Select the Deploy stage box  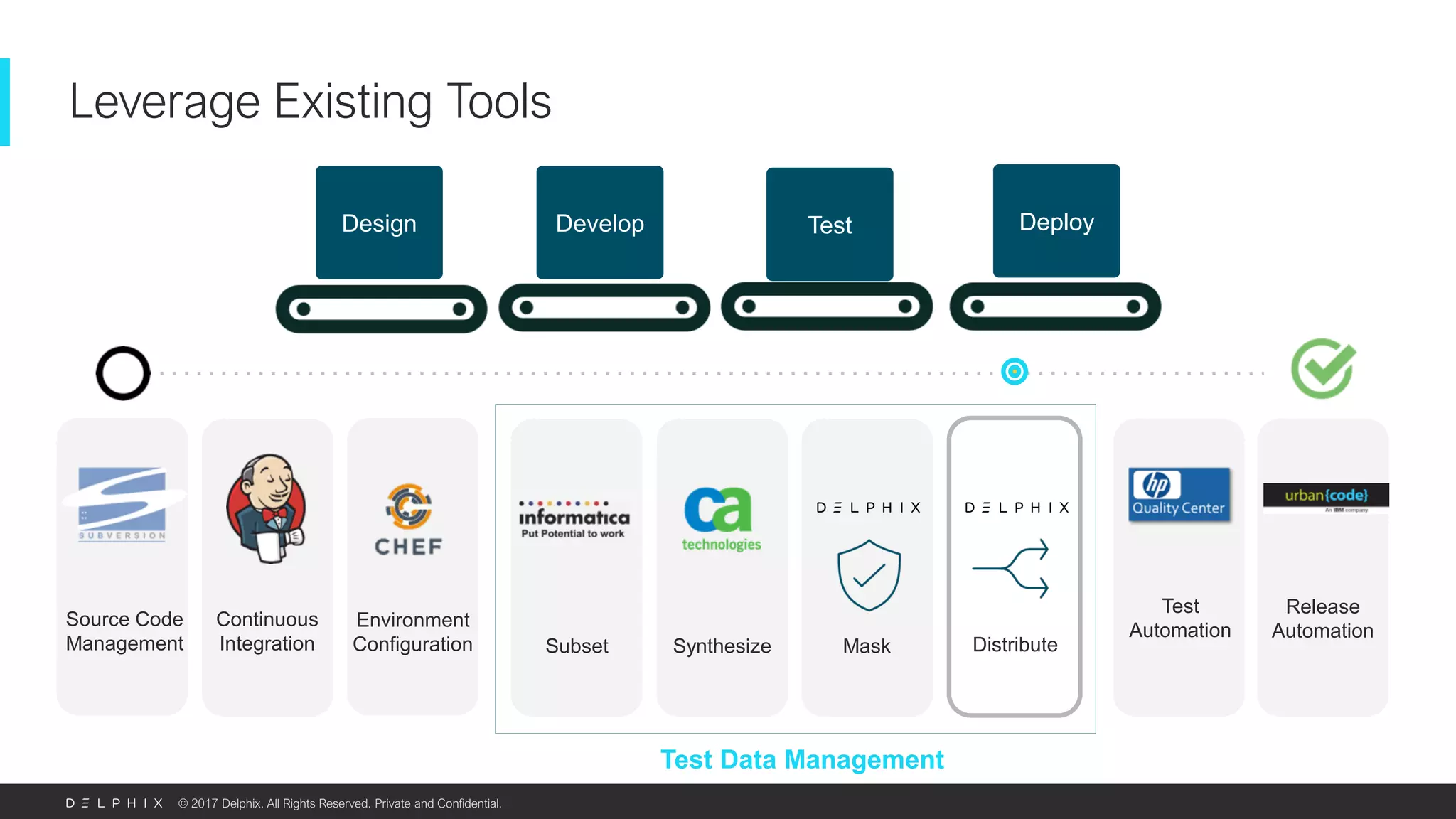(1056, 221)
